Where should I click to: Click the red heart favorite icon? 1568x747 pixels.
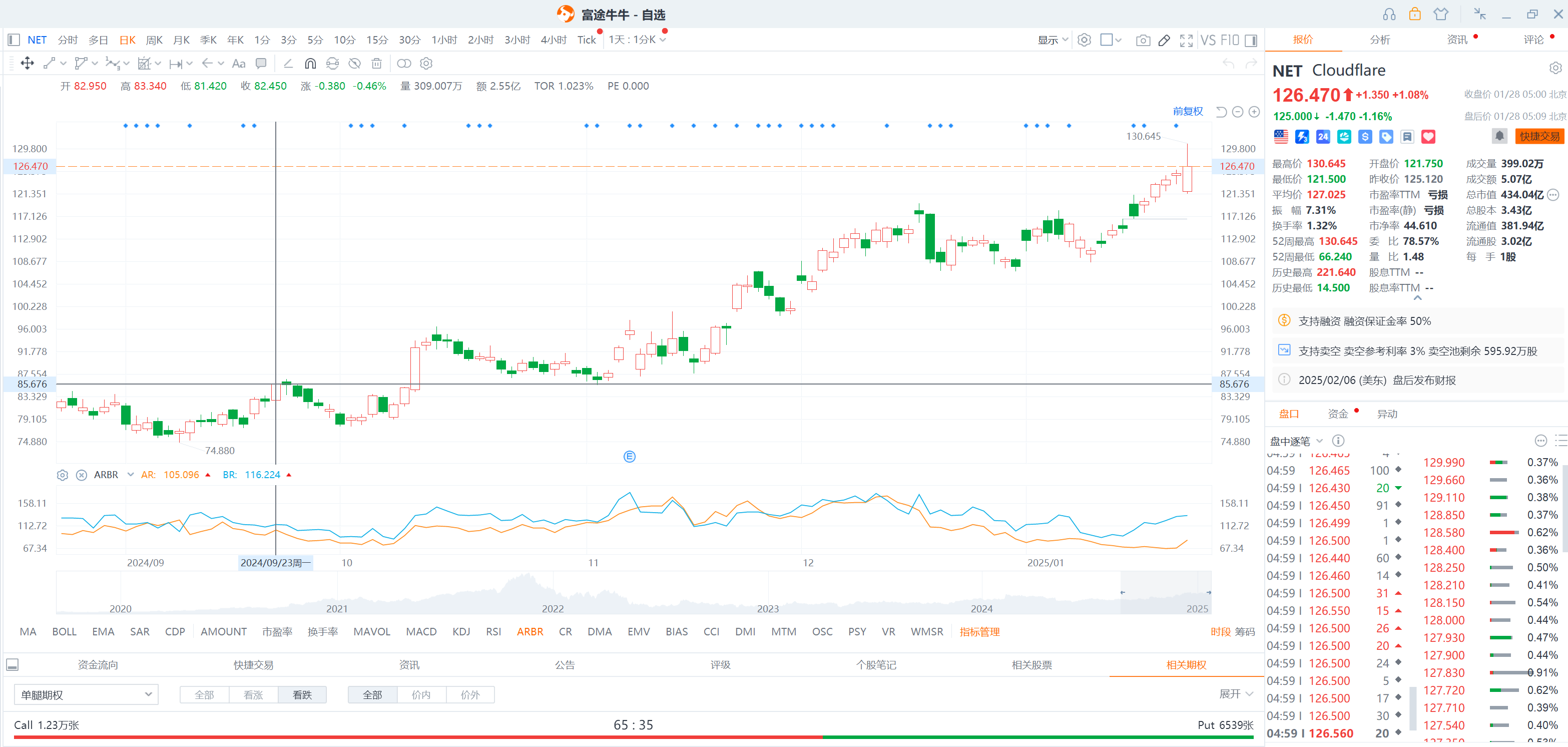point(1428,137)
